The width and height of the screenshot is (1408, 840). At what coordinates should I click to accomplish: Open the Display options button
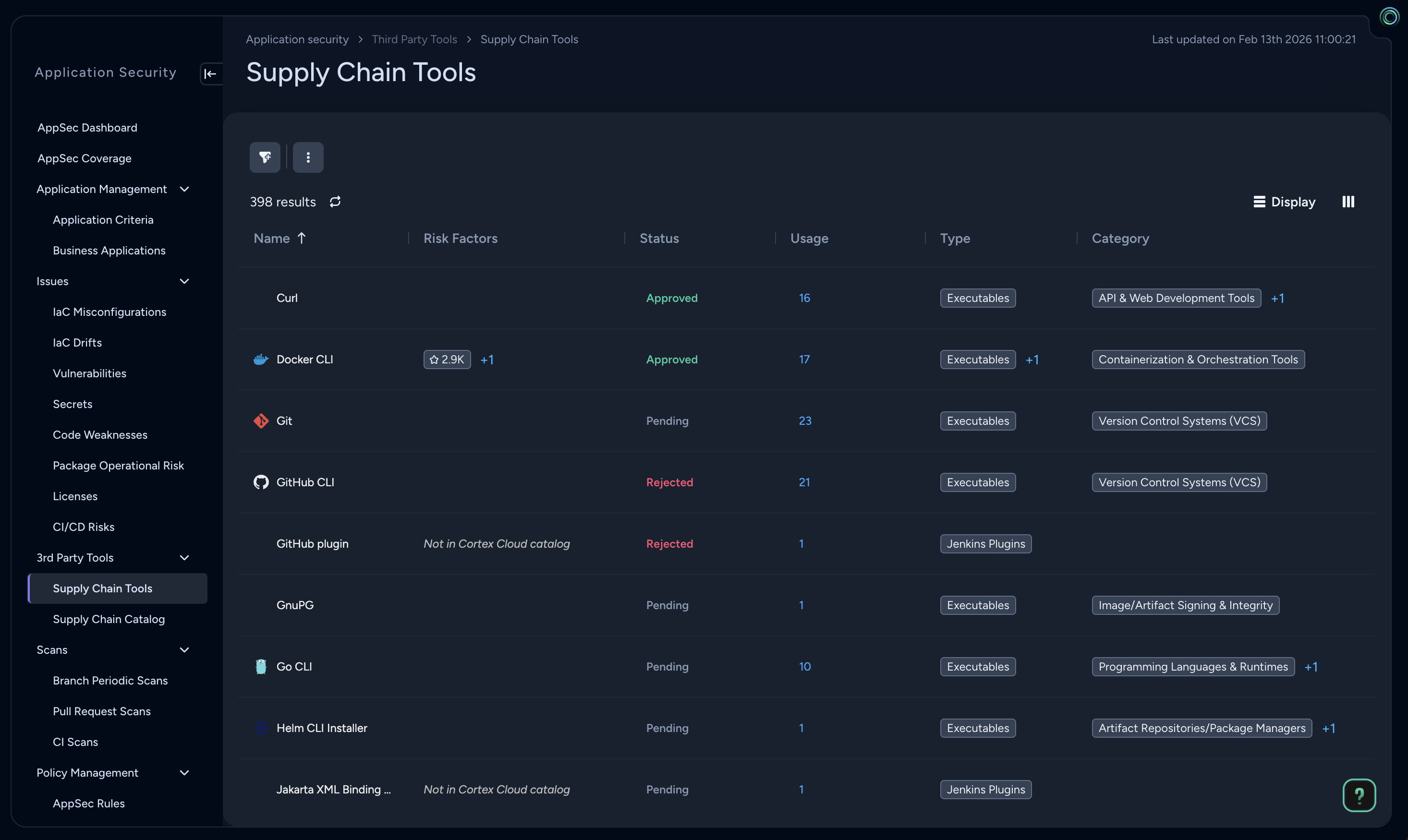1284,202
